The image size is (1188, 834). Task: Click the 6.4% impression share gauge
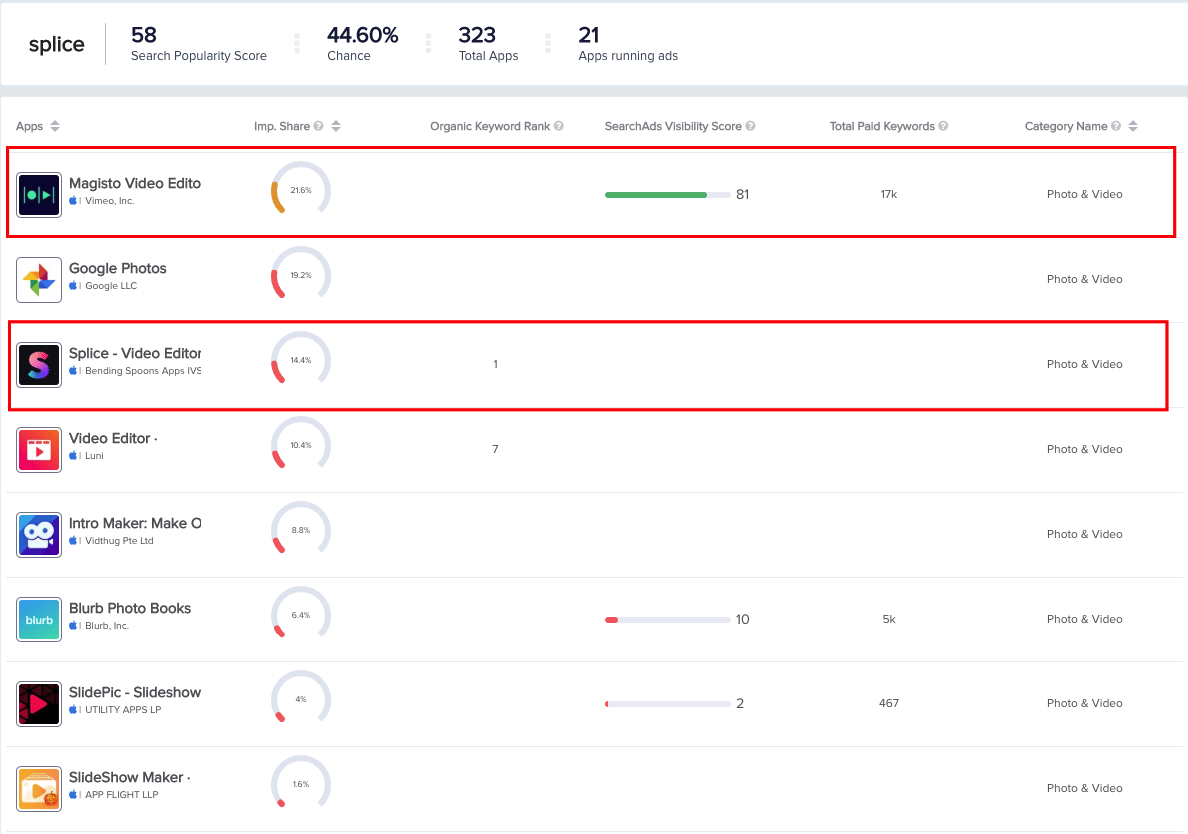pos(301,614)
